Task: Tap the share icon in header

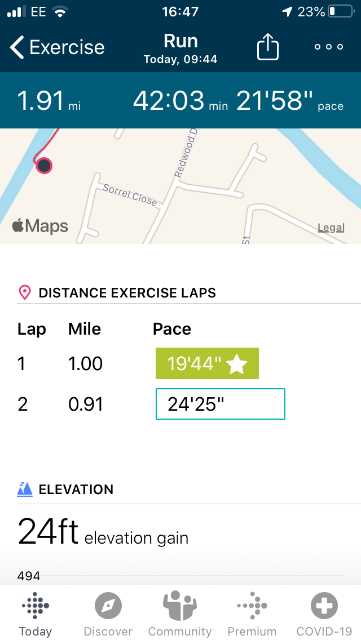Action: (x=267, y=47)
